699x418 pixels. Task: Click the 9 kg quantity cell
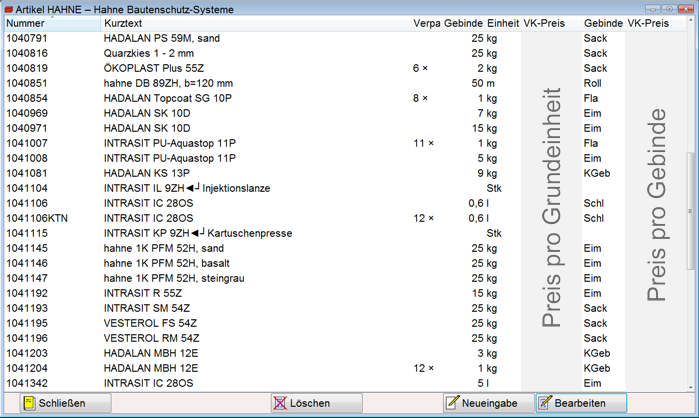(487, 173)
